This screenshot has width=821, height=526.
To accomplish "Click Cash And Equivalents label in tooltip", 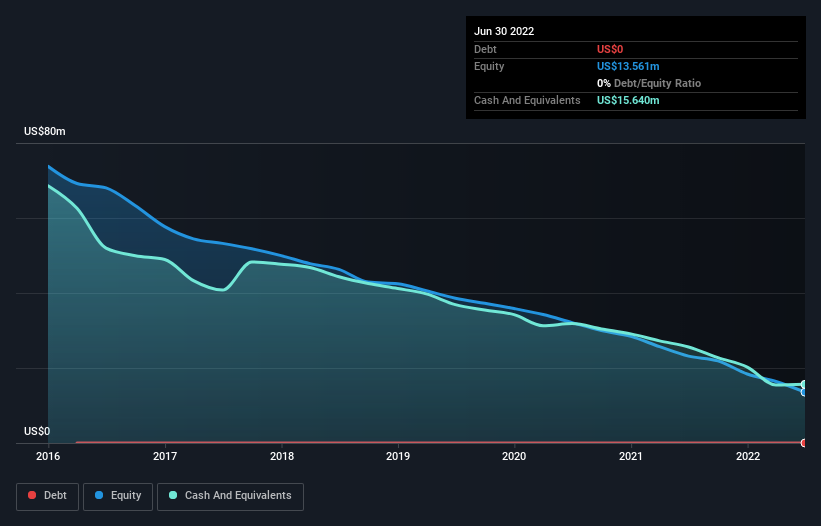I will point(527,100).
